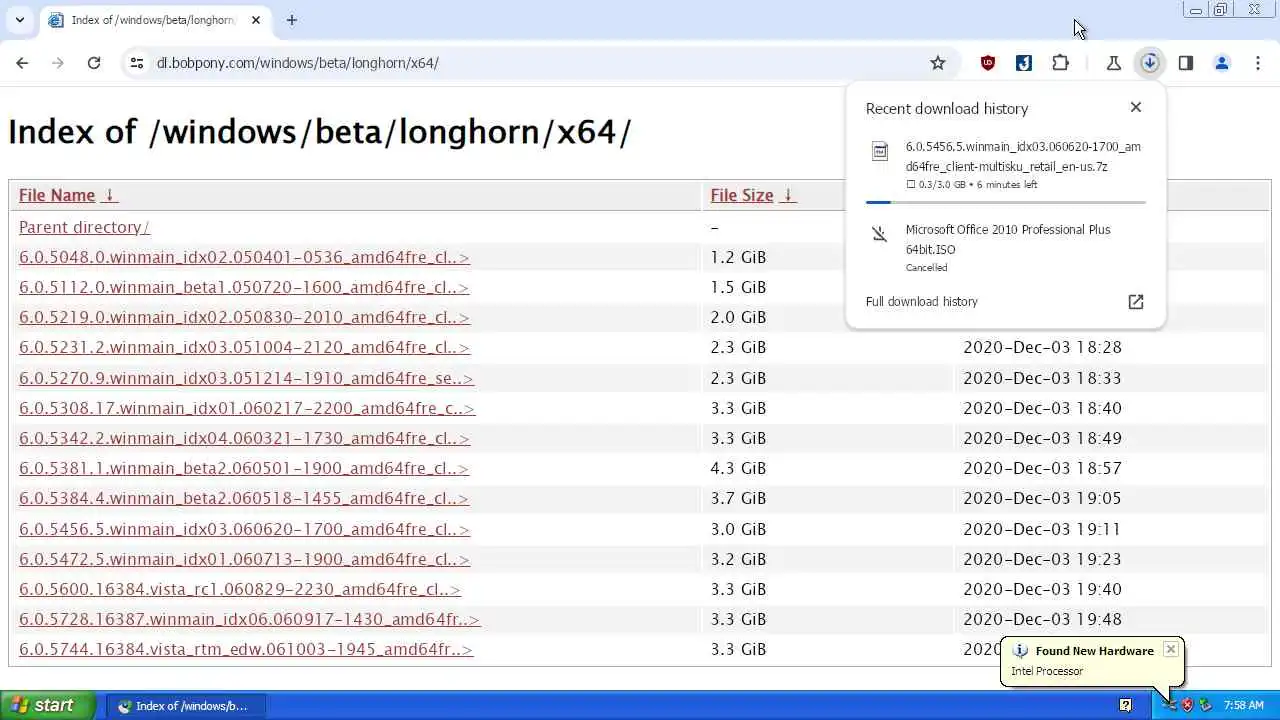The image size is (1280, 720).
Task: Open the Windows XP start menu
Action: 48,705
